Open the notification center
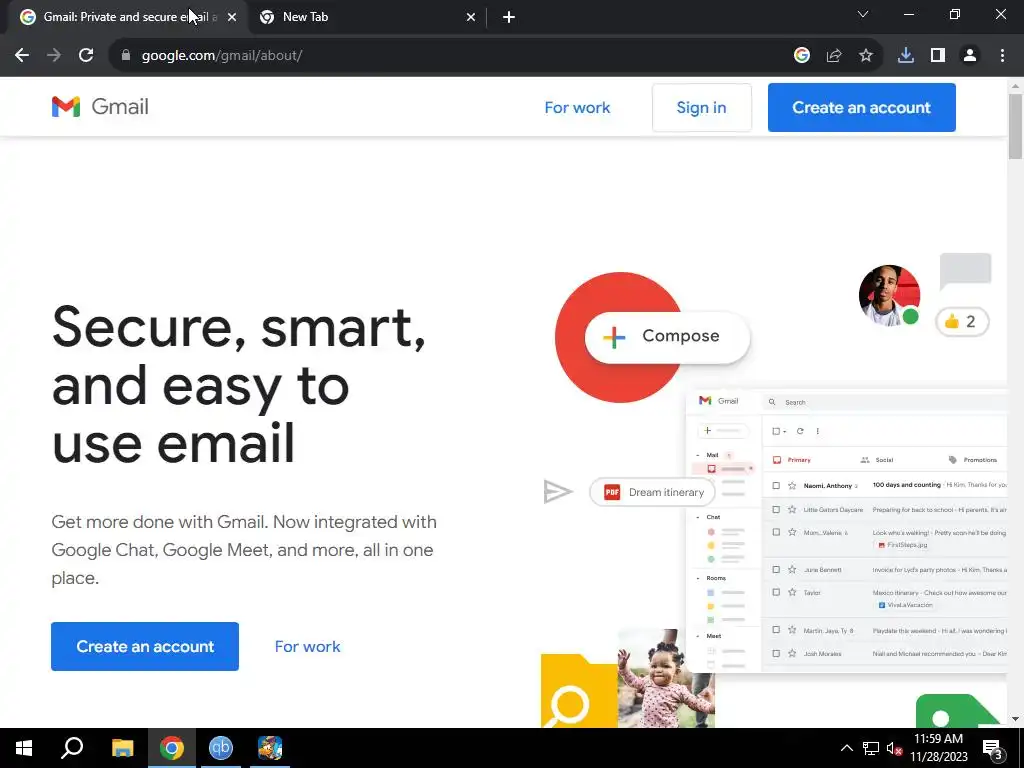The height and width of the screenshot is (768, 1024). [x=992, y=749]
